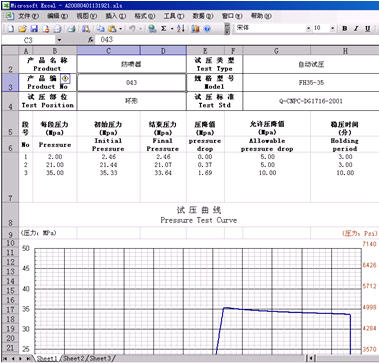Select cell containing FH35-35 model
Viewport: 379px width, 363px height.
[x=311, y=83]
